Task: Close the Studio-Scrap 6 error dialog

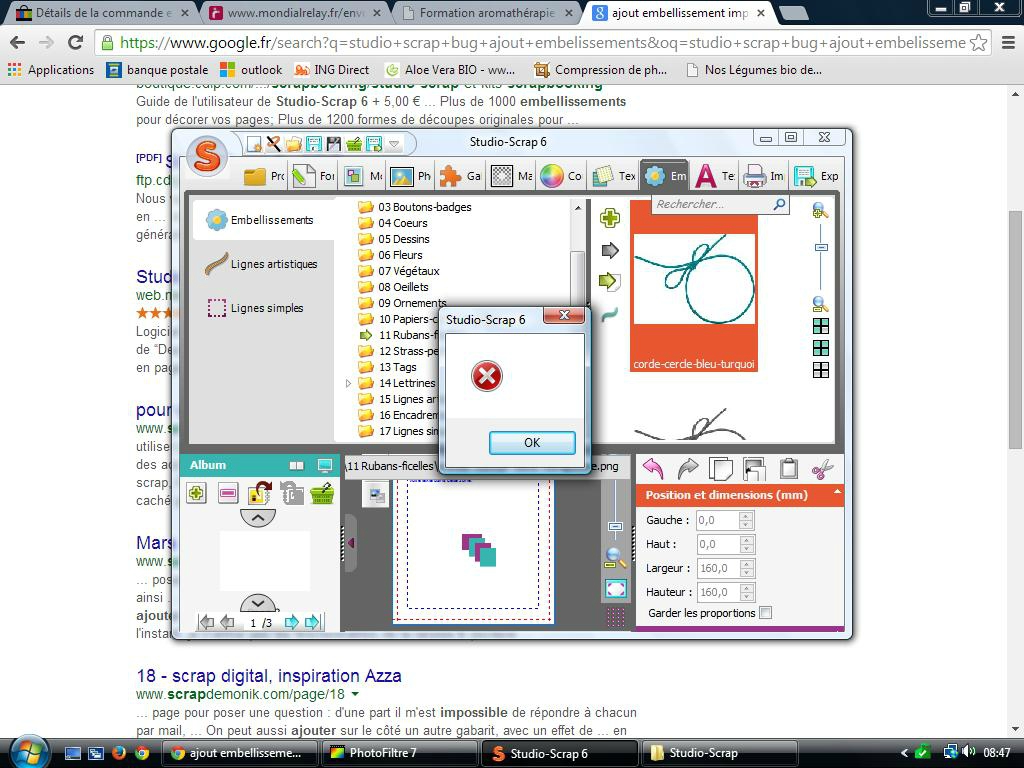Action: point(564,315)
